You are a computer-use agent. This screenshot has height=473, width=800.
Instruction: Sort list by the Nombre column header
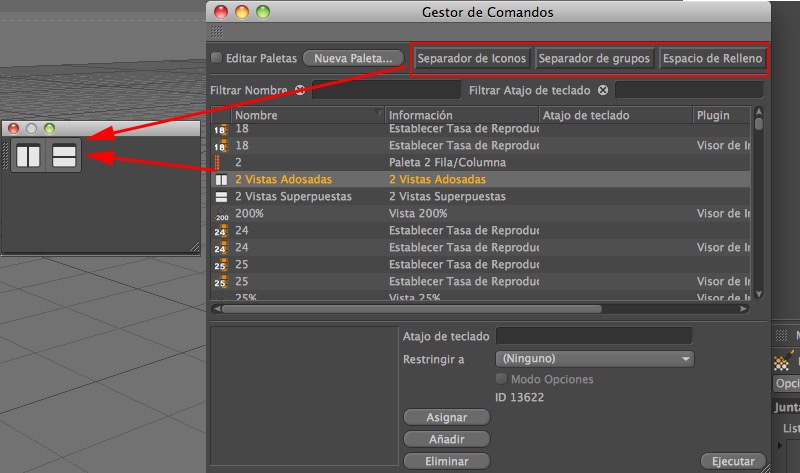pyautogui.click(x=300, y=115)
